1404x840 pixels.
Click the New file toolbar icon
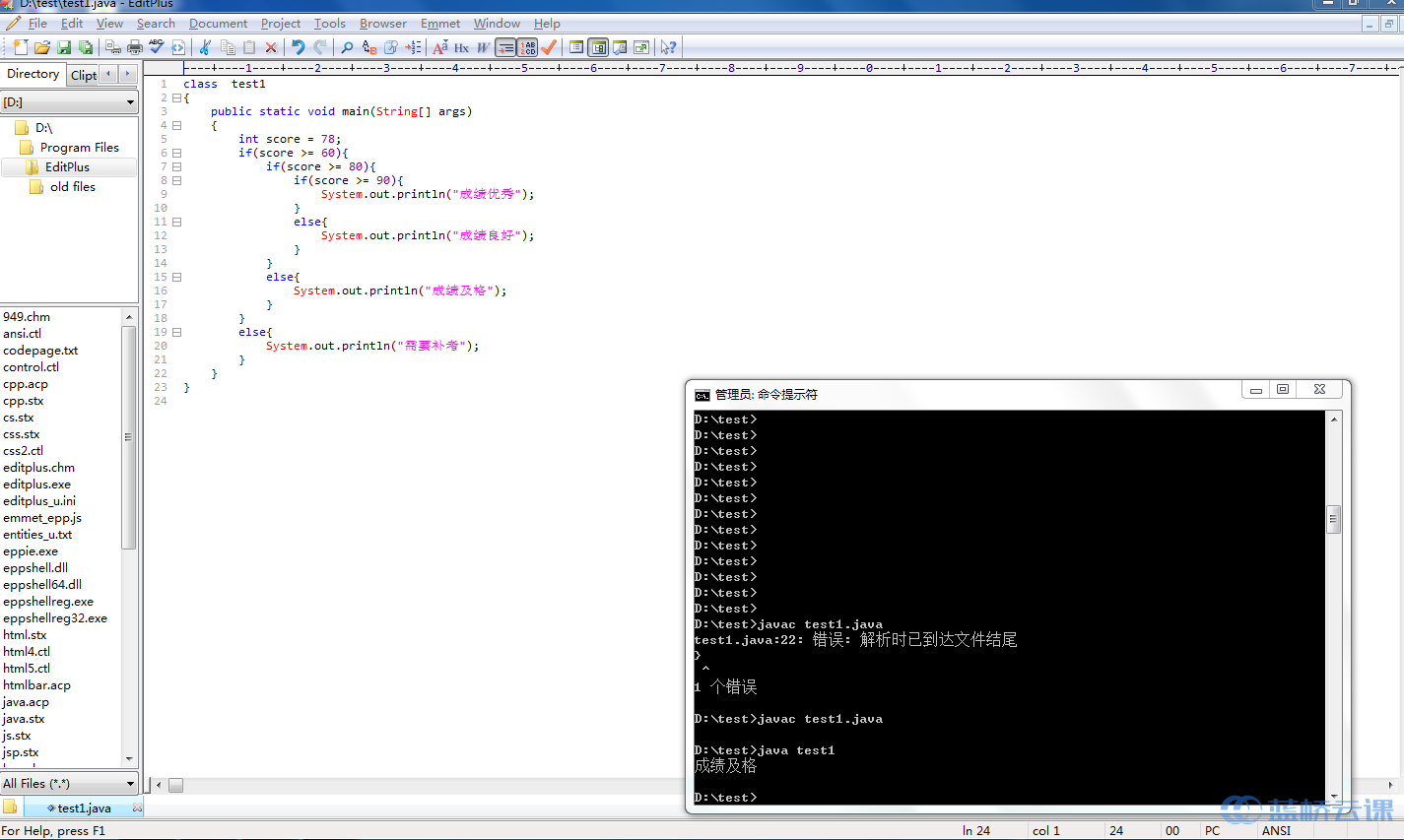[x=20, y=47]
